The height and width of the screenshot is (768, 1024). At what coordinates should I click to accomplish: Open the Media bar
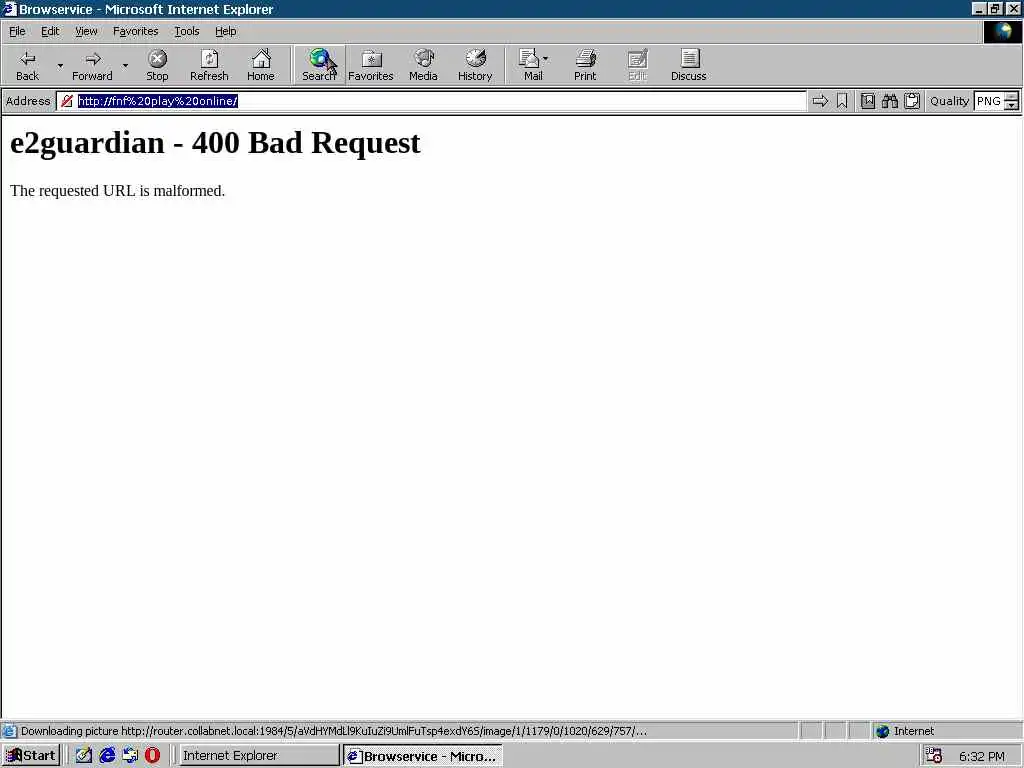pyautogui.click(x=423, y=65)
